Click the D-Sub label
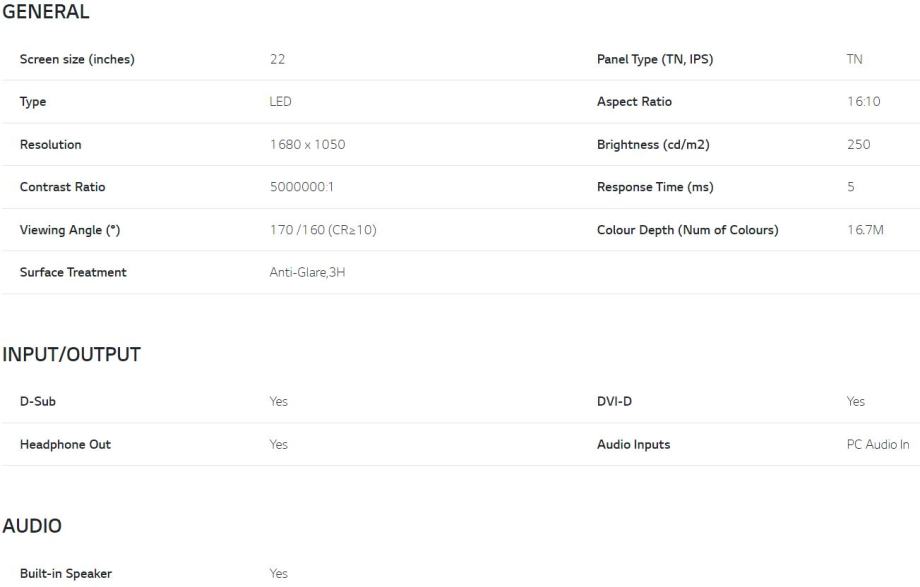Image resolution: width=920 pixels, height=587 pixels. tap(38, 401)
